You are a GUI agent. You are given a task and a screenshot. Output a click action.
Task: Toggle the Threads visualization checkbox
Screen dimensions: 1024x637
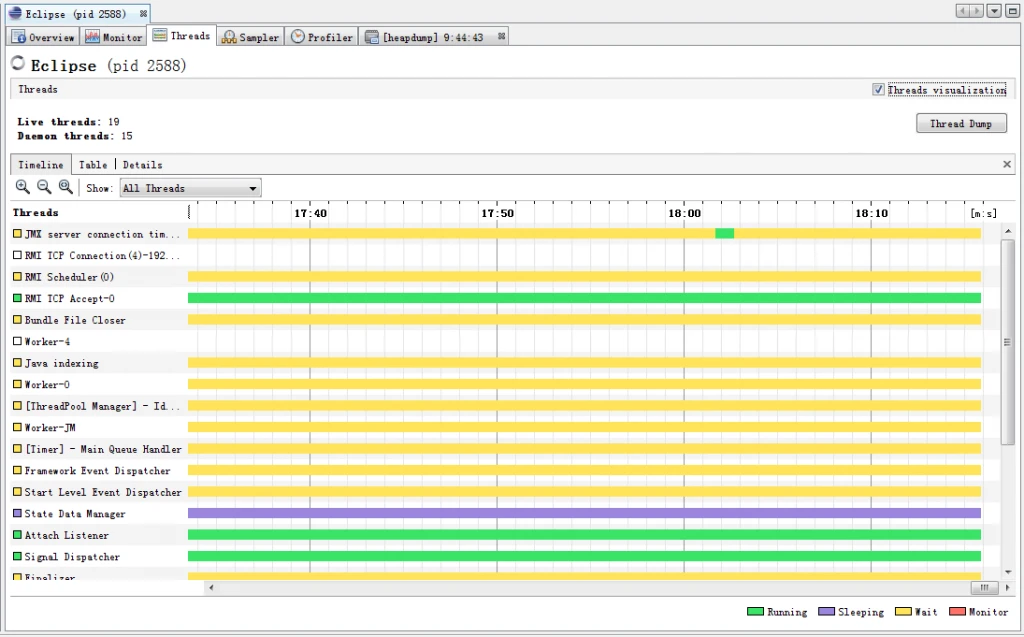coord(878,90)
